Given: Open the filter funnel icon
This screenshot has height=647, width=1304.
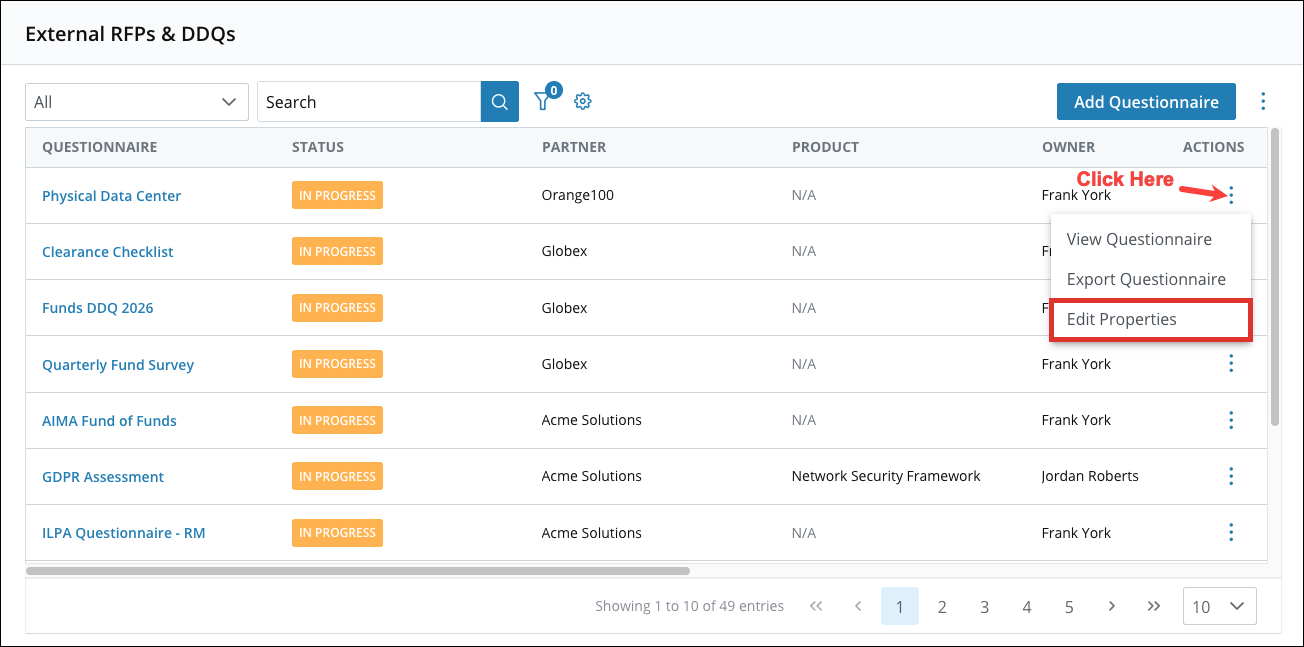Looking at the screenshot, I should 544,100.
